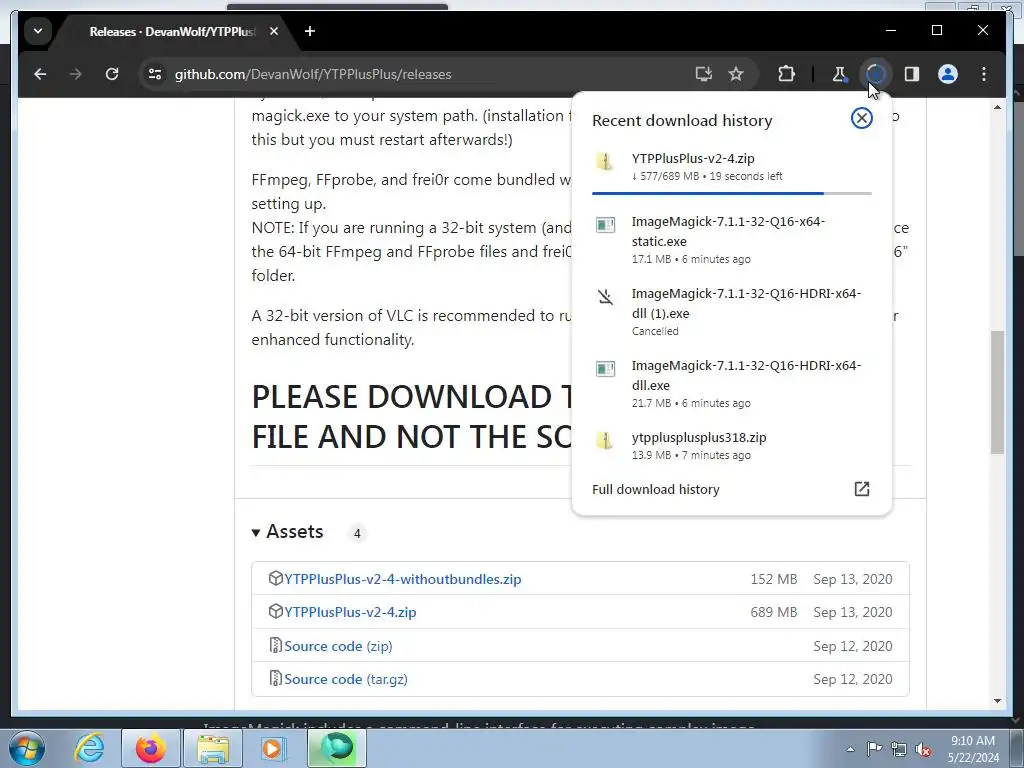Click the ytpplusplusplus318.zip folder icon
Screen dimensions: 1024x768
[605, 441]
